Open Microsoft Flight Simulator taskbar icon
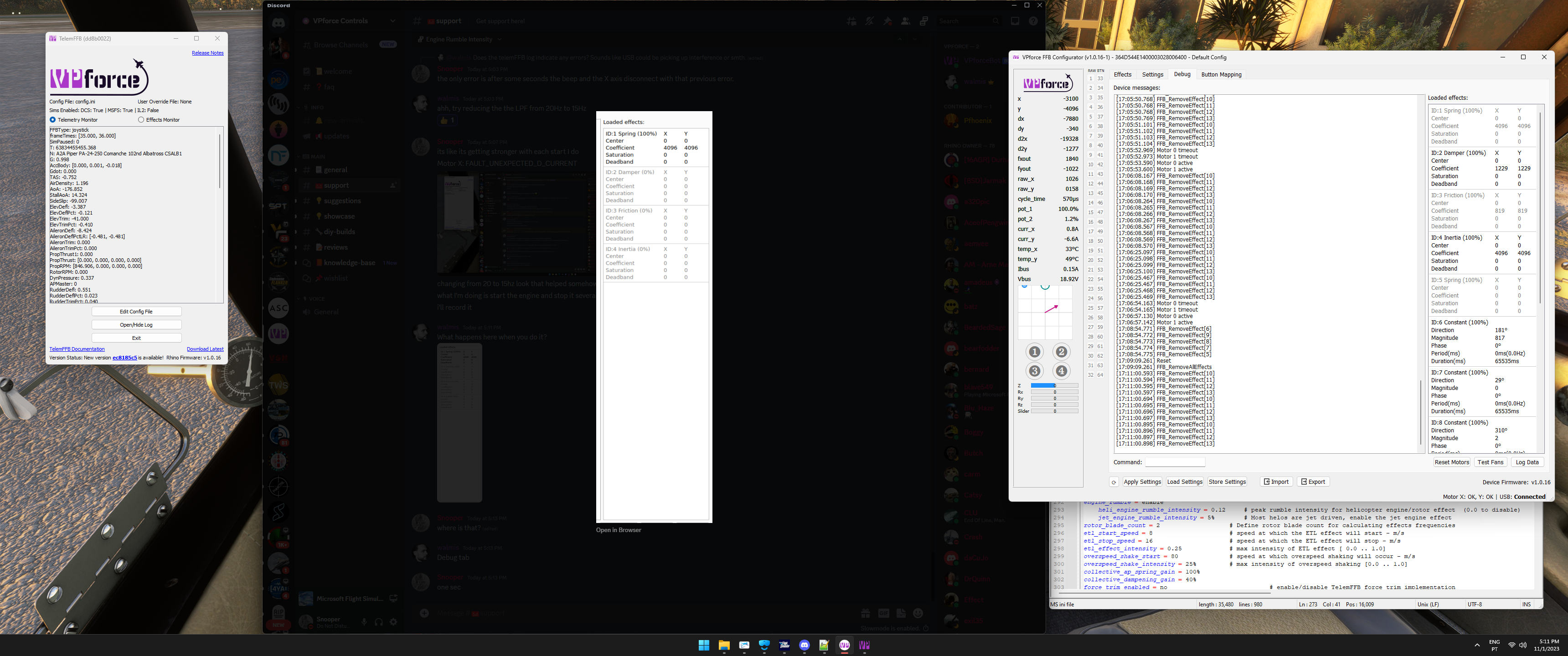1568x656 pixels. pyautogui.click(x=784, y=645)
